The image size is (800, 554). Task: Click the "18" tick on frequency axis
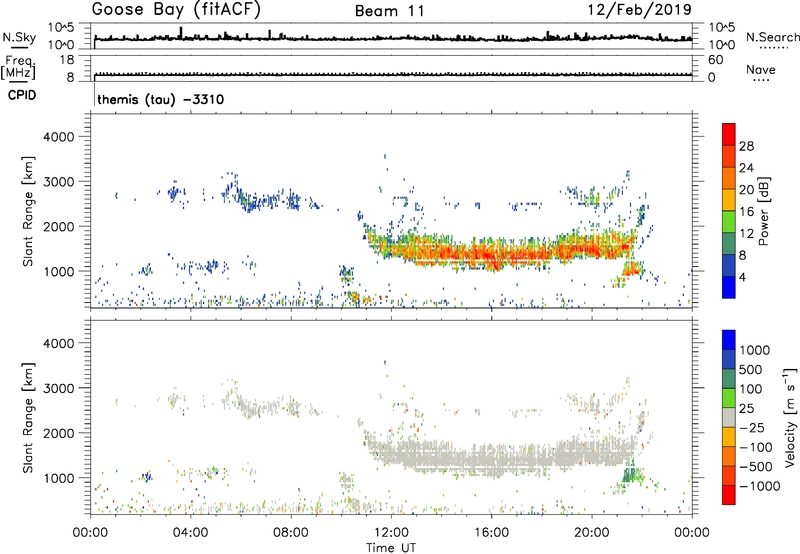click(x=67, y=60)
